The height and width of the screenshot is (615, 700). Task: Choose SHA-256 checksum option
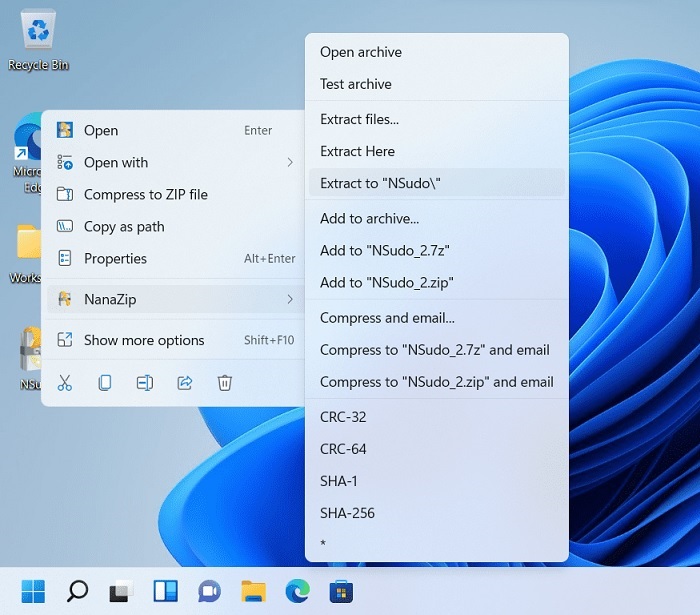347,513
